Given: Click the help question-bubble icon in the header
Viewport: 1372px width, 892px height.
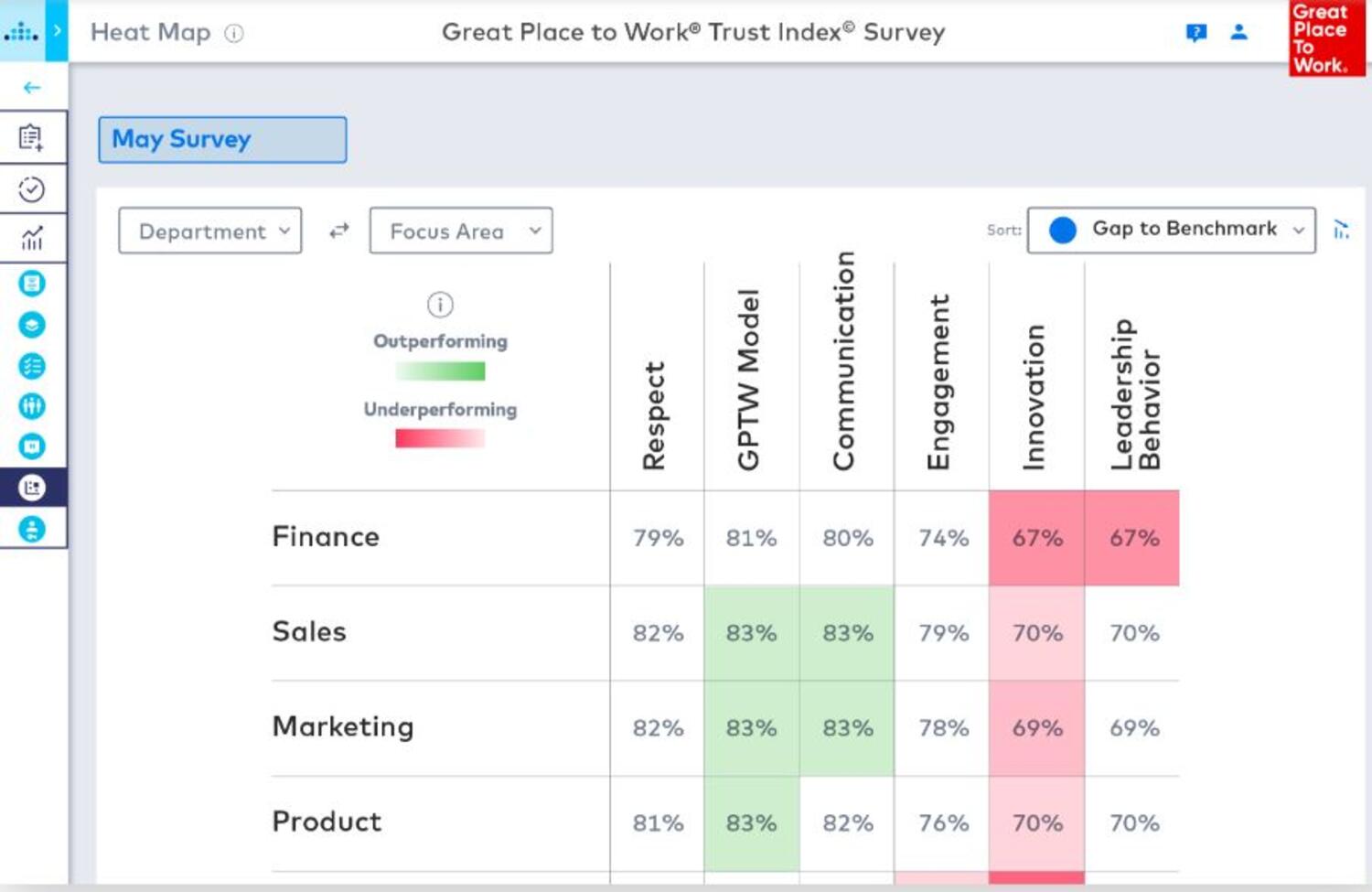Looking at the screenshot, I should click(x=1195, y=31).
